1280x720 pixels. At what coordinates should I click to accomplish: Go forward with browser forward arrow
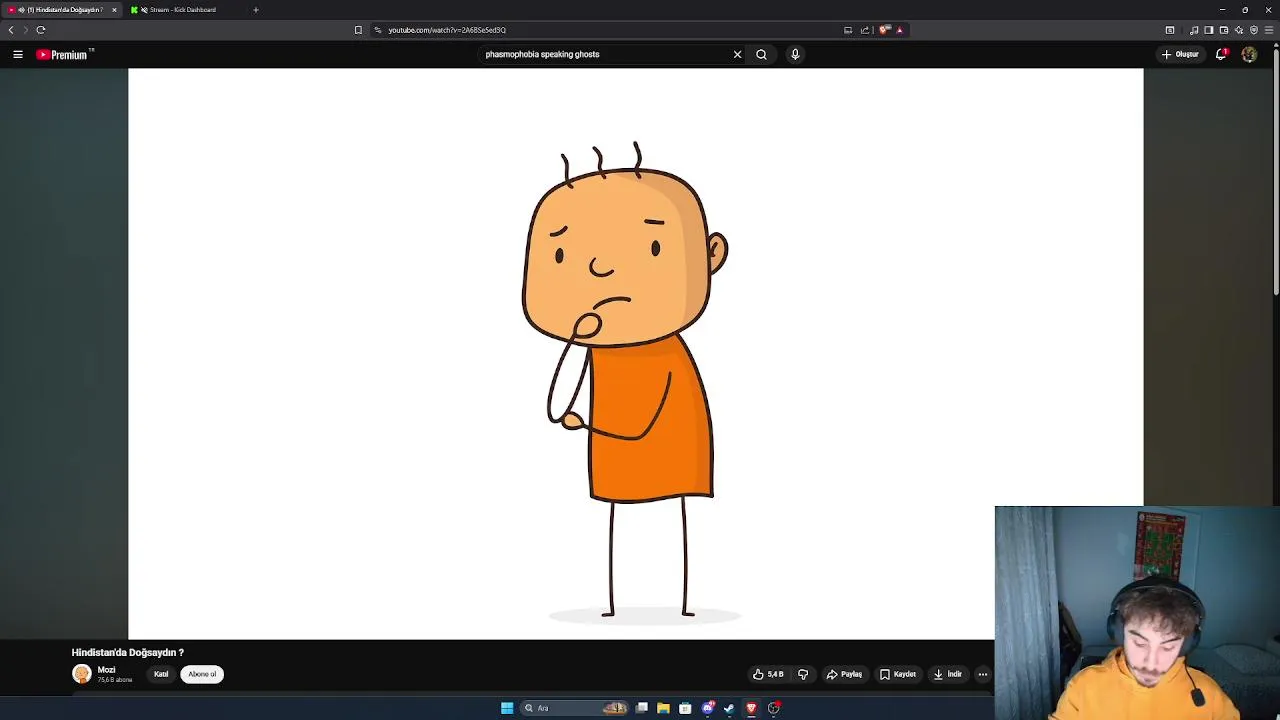[x=26, y=30]
